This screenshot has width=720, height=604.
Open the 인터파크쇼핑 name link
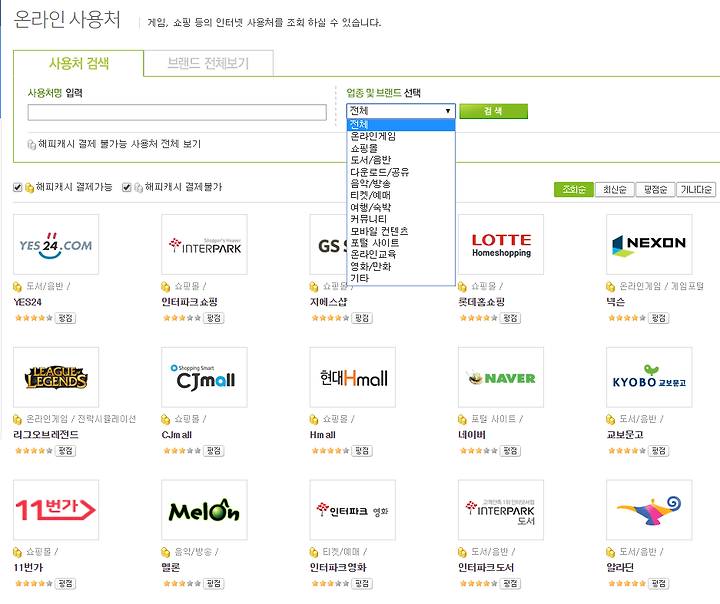(189, 302)
